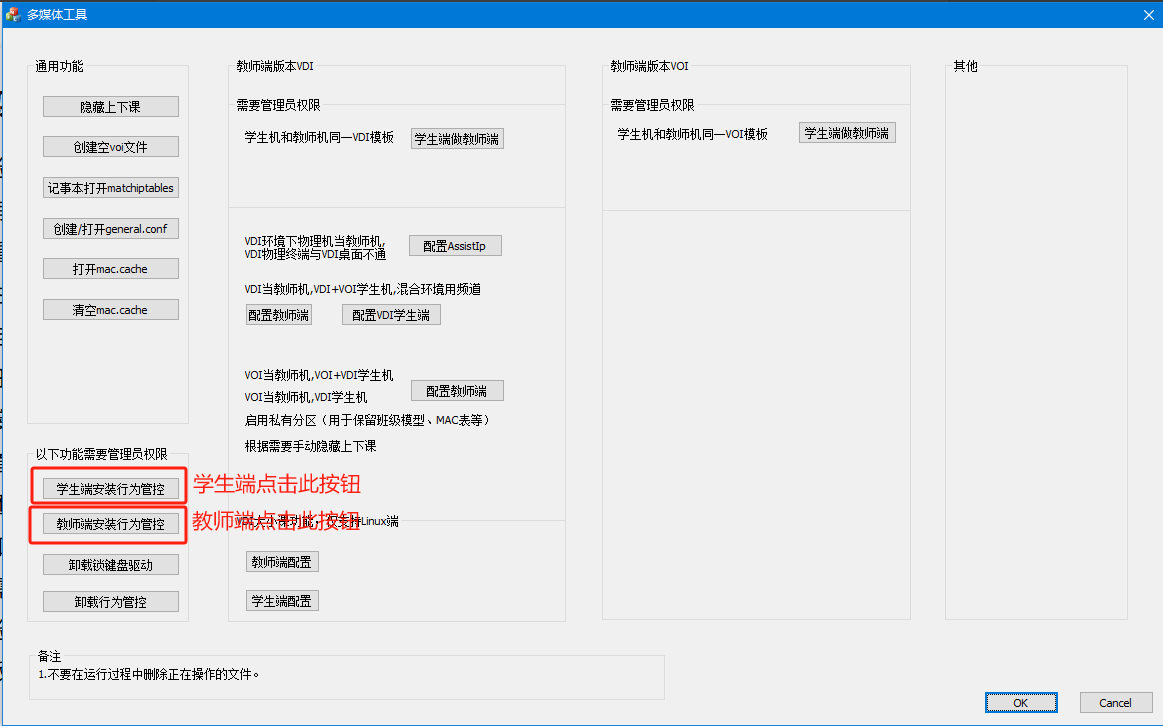
Task: Confirm the dialog with OK
Action: pyautogui.click(x=1020, y=703)
